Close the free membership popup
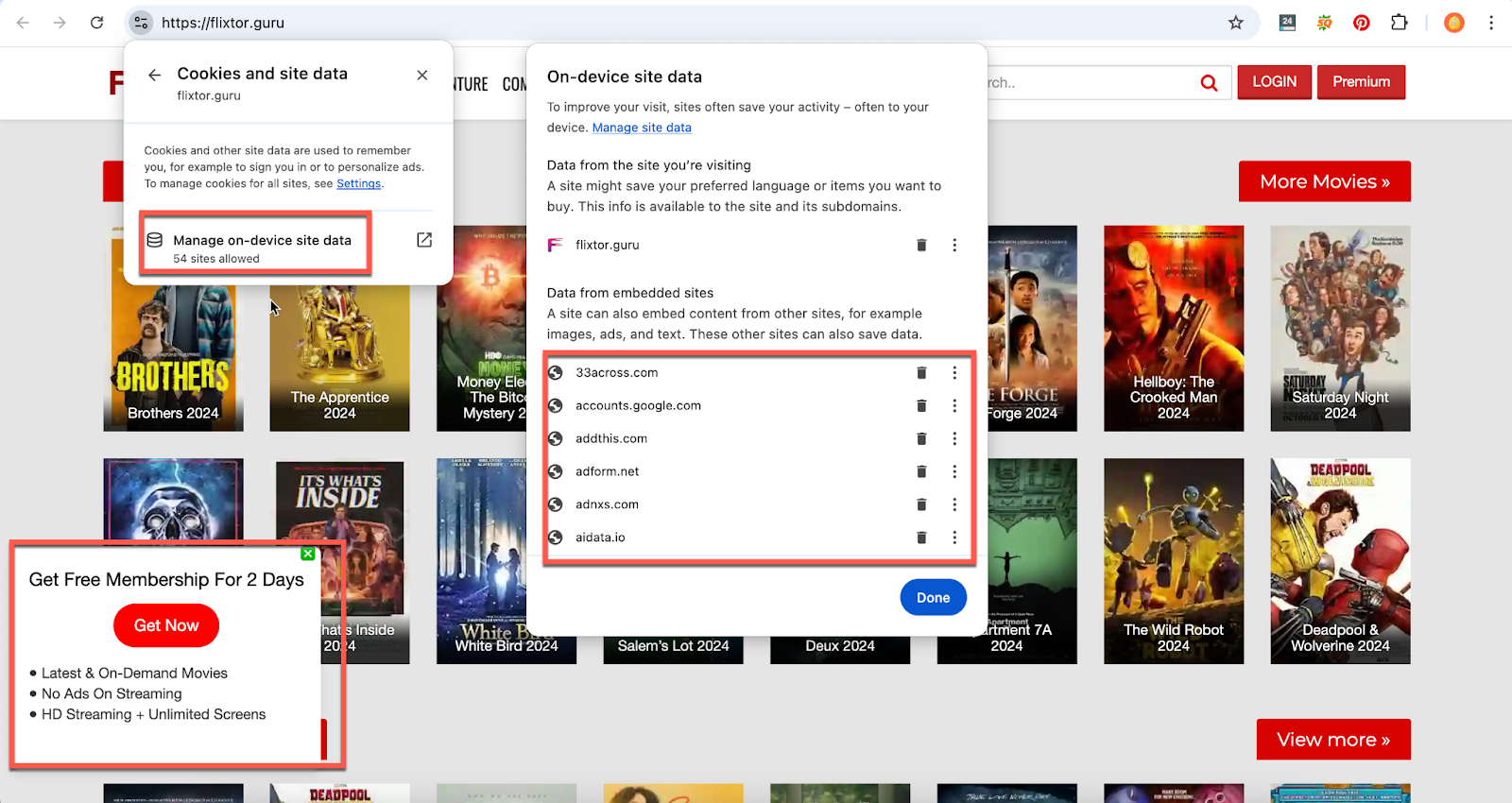The height and width of the screenshot is (803, 1512). [308, 554]
